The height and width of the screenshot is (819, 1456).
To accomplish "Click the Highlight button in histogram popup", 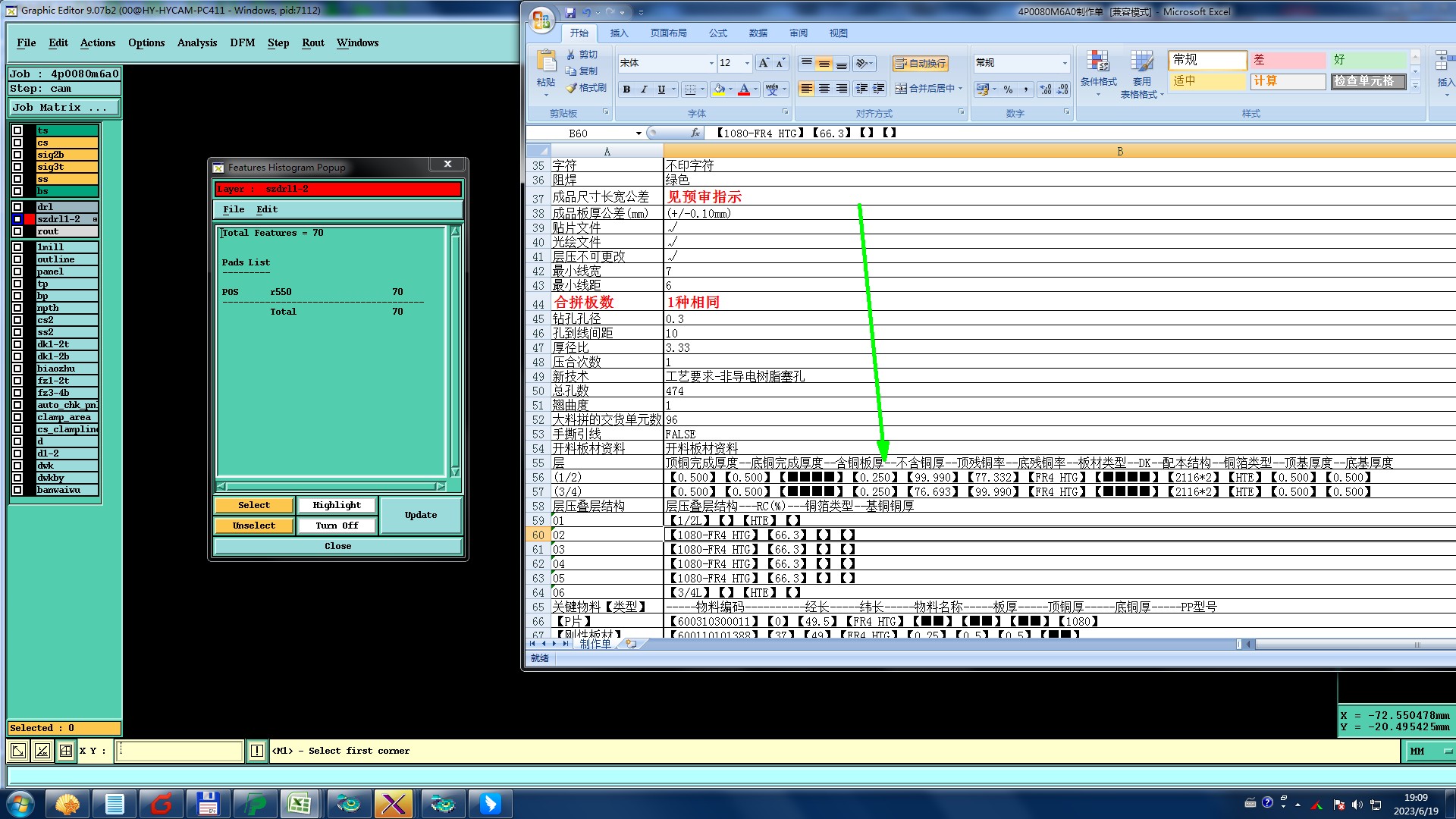I will click(337, 505).
